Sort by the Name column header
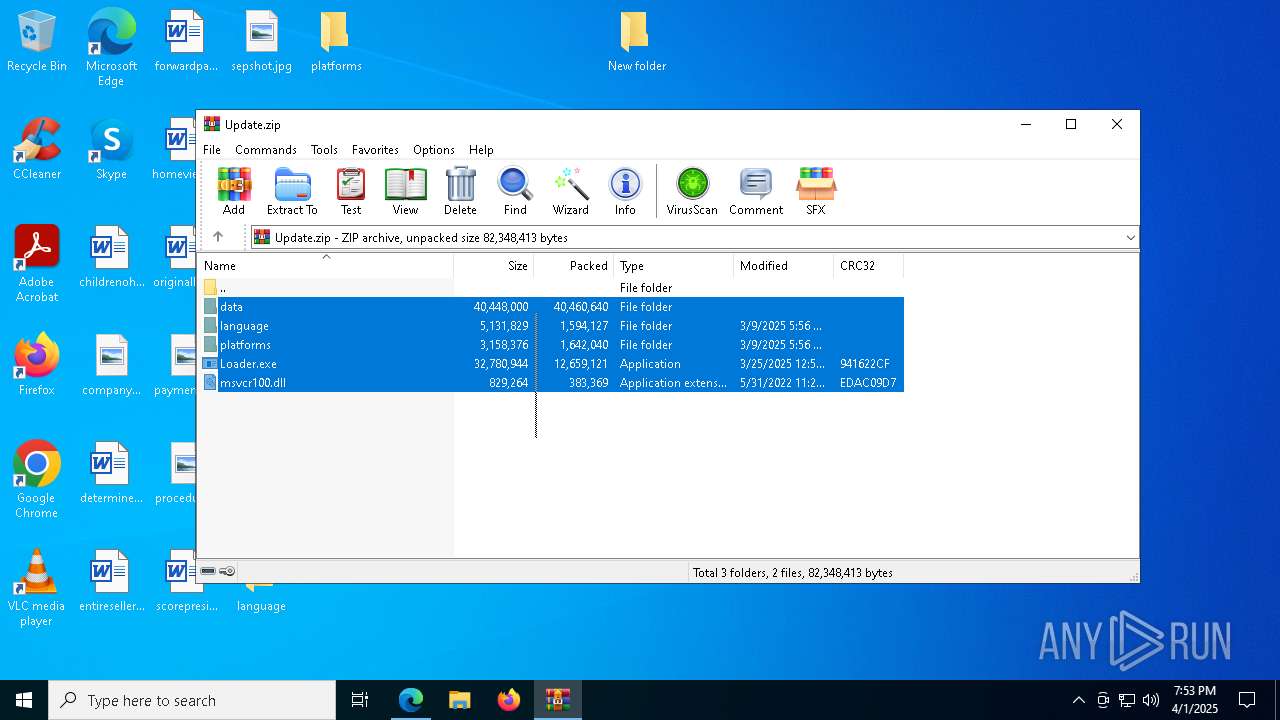The image size is (1280, 720). click(325, 266)
